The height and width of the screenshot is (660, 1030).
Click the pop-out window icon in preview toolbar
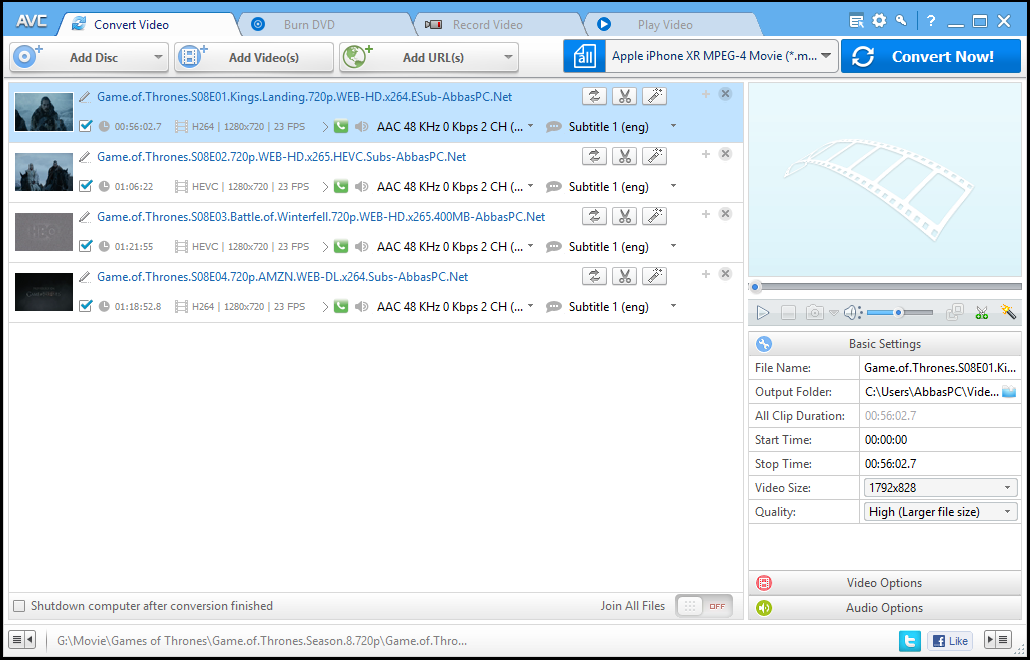[954, 313]
